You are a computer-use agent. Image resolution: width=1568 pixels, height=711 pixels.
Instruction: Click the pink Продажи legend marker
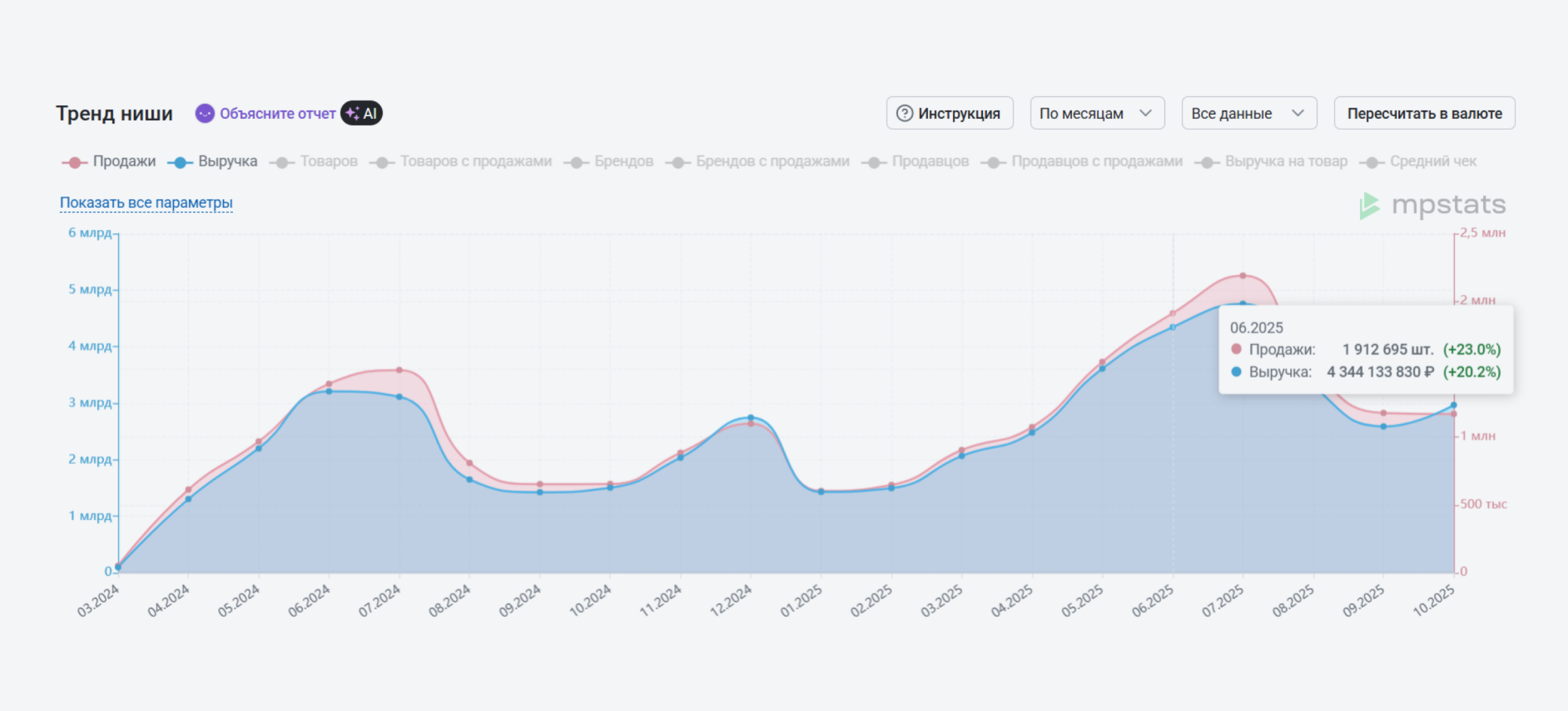click(74, 162)
